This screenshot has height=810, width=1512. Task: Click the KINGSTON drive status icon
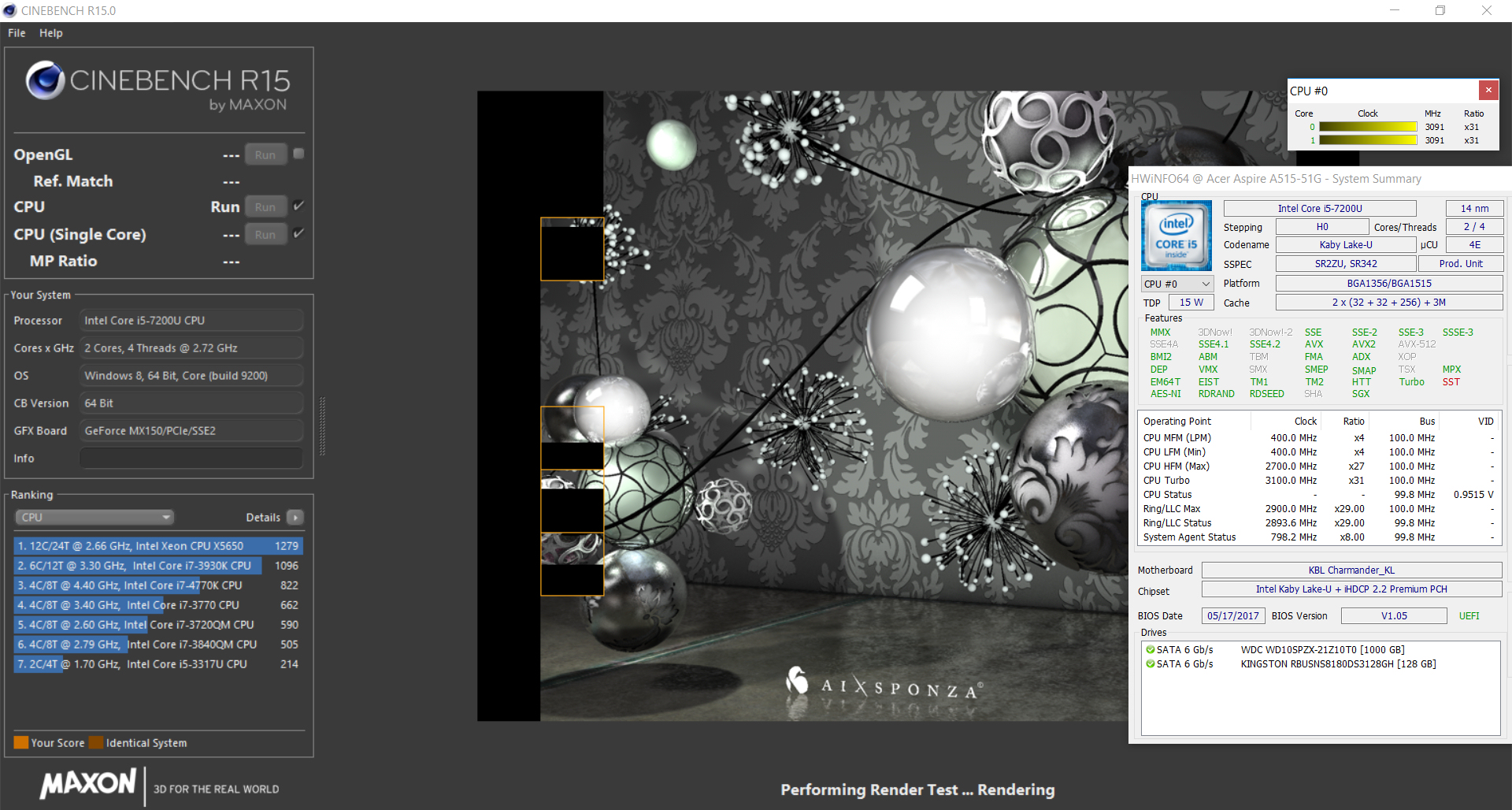(x=1151, y=664)
